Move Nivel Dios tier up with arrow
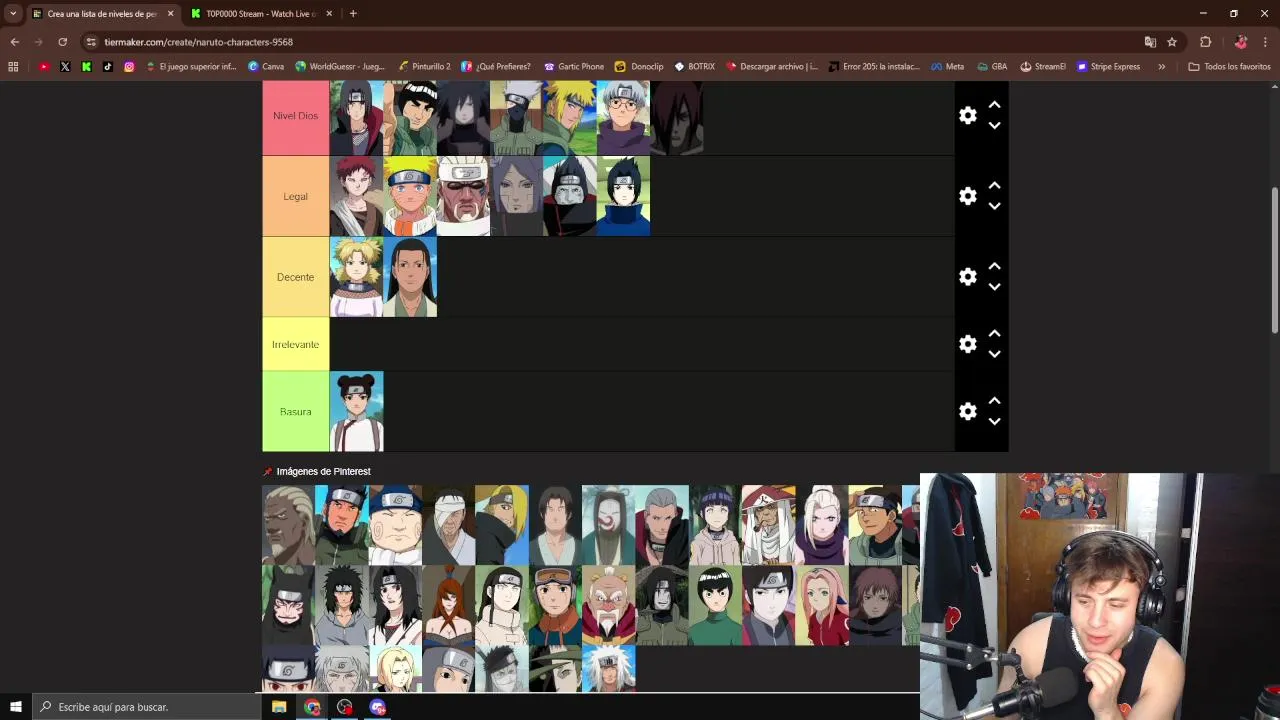 (x=994, y=105)
